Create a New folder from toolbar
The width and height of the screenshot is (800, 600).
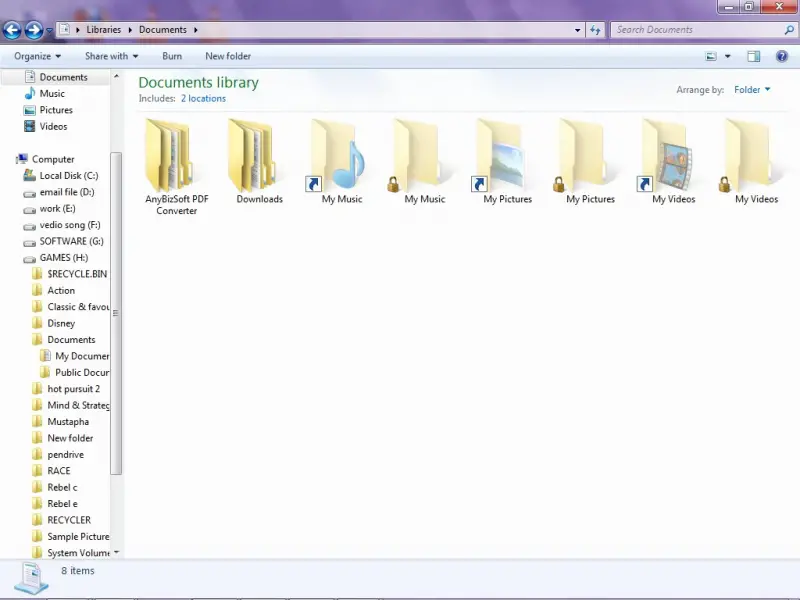pos(228,56)
